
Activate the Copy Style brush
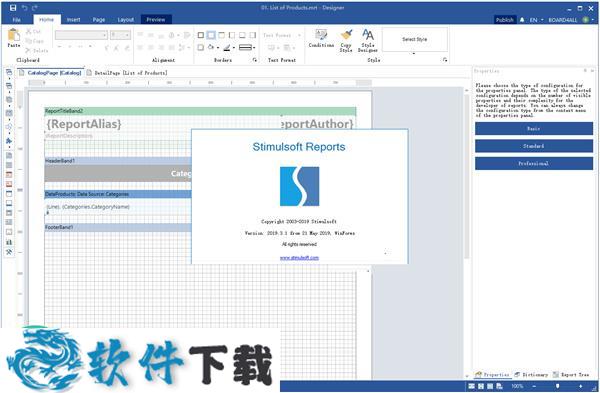tap(346, 41)
